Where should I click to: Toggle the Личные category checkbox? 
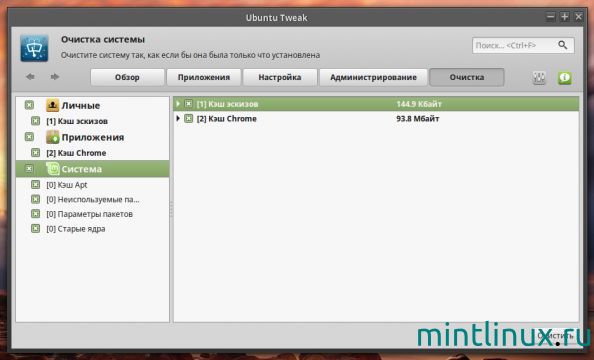pos(29,105)
